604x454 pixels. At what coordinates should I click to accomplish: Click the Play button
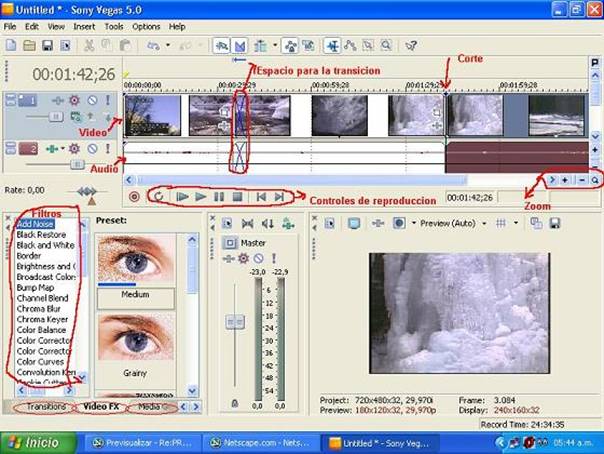[x=200, y=197]
